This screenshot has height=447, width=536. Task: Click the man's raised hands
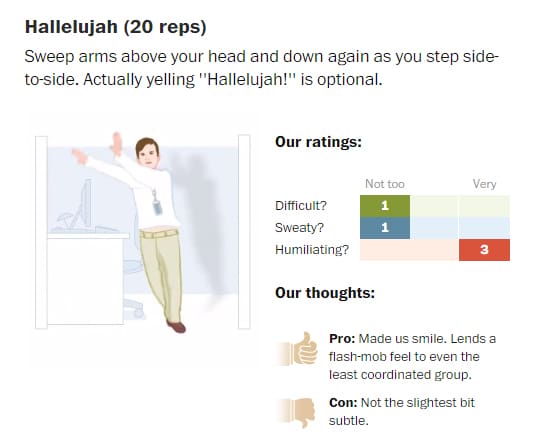(99, 149)
